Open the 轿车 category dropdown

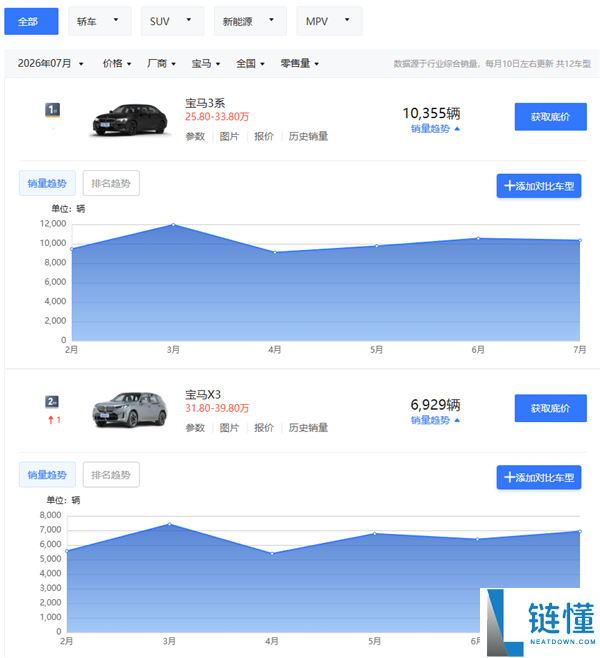point(99,21)
